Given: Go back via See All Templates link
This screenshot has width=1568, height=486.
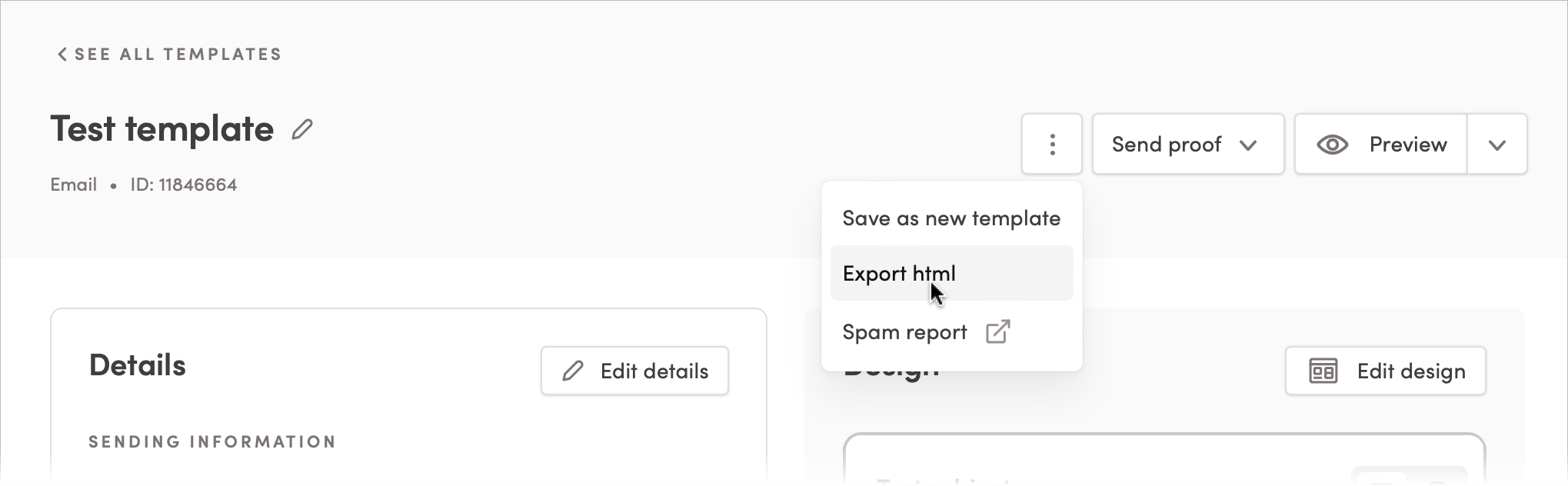Looking at the screenshot, I should 178,55.
